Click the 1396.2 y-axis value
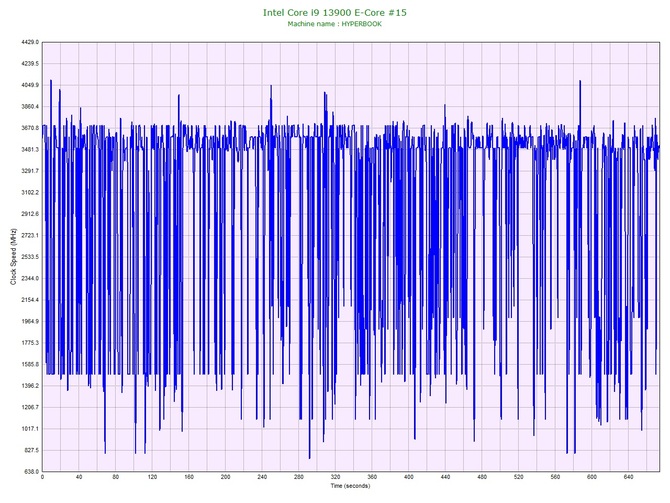670x503 pixels. click(x=30, y=385)
